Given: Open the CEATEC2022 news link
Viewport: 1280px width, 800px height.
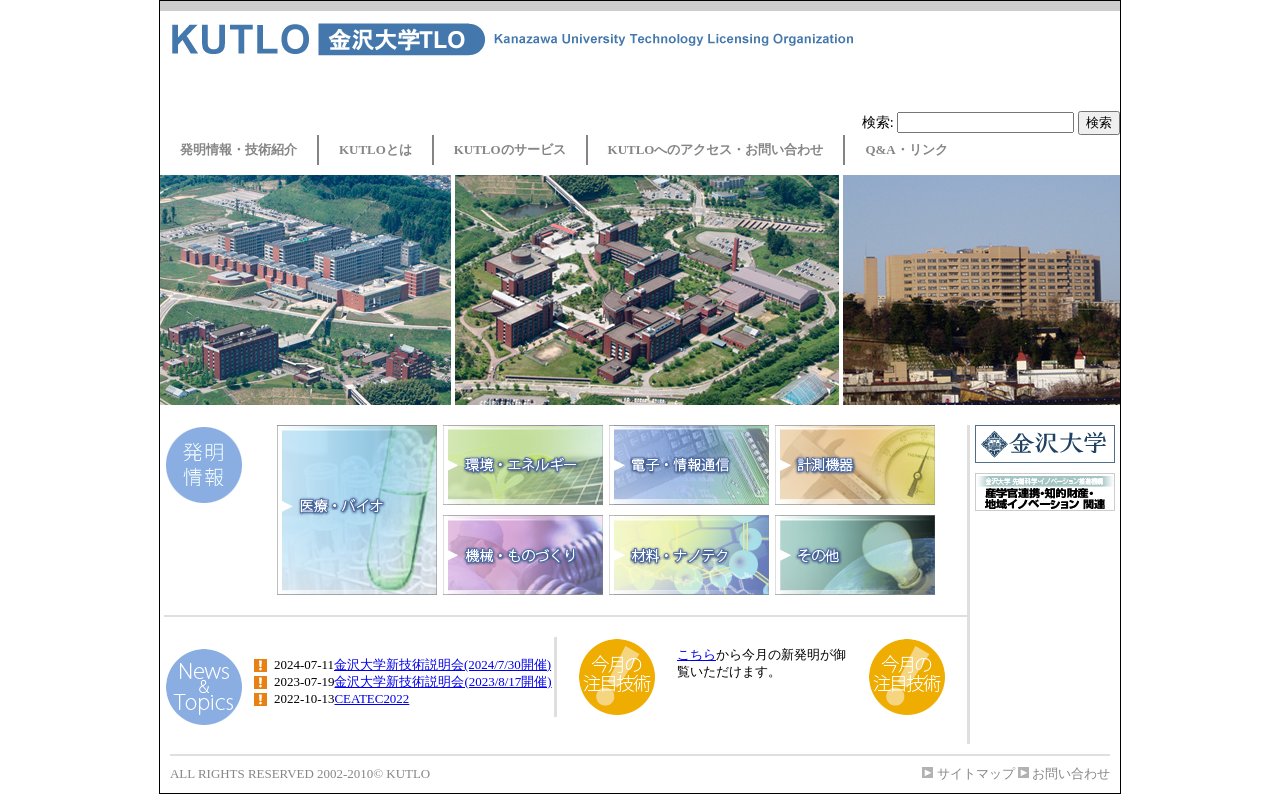Looking at the screenshot, I should [x=371, y=699].
